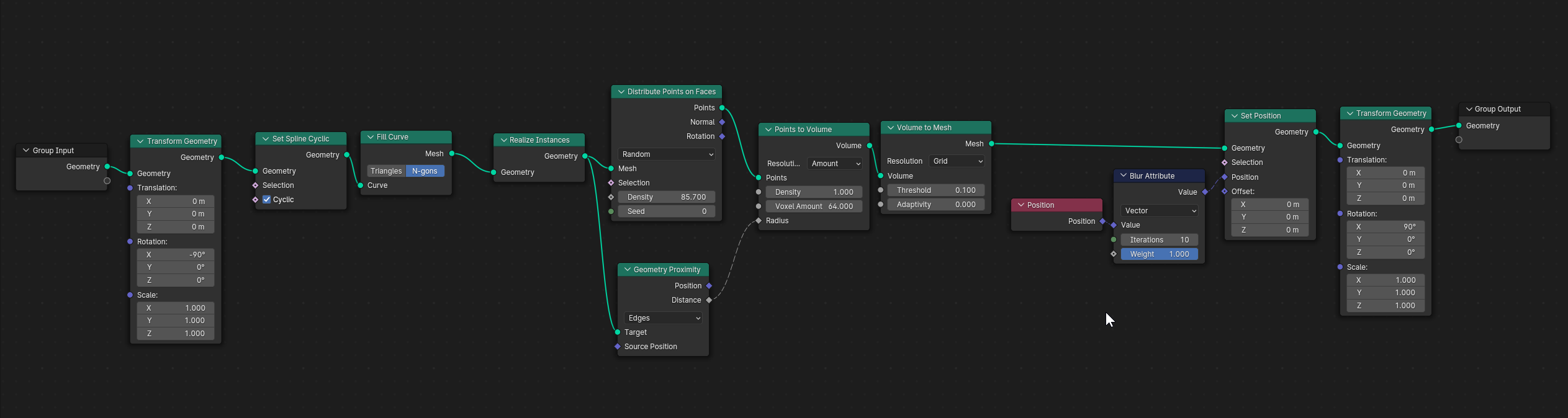Viewport: 1568px width, 418px height.
Task: Adjust the Adaptivity 0.000 slider
Action: pos(936,205)
